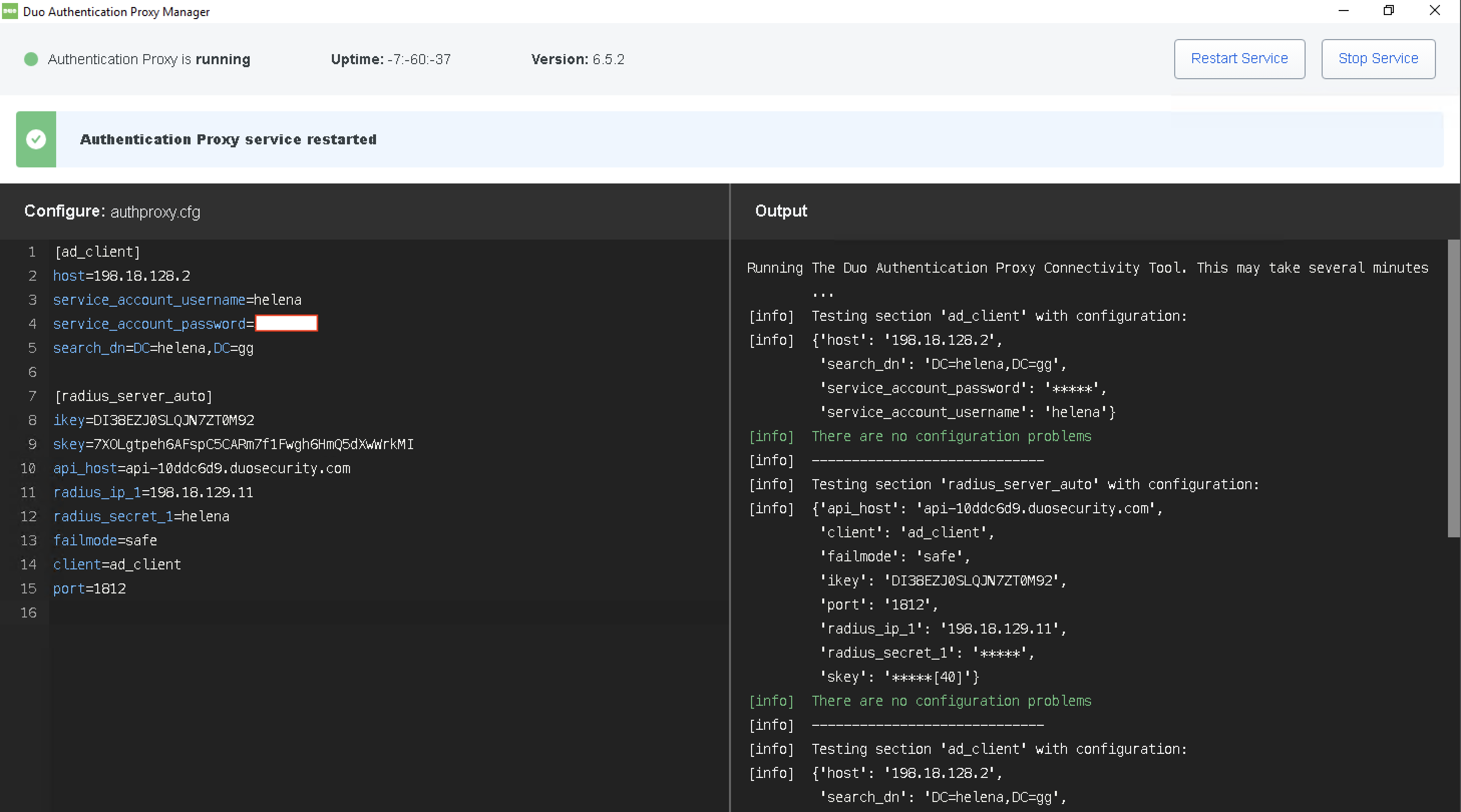1461x812 pixels.
Task: Restart the Authentication Proxy service
Action: pos(1239,59)
